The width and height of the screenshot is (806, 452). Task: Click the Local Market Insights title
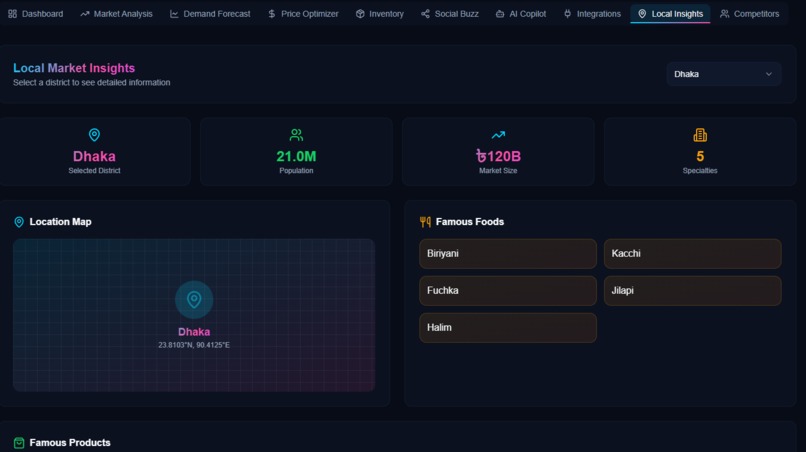click(x=74, y=68)
